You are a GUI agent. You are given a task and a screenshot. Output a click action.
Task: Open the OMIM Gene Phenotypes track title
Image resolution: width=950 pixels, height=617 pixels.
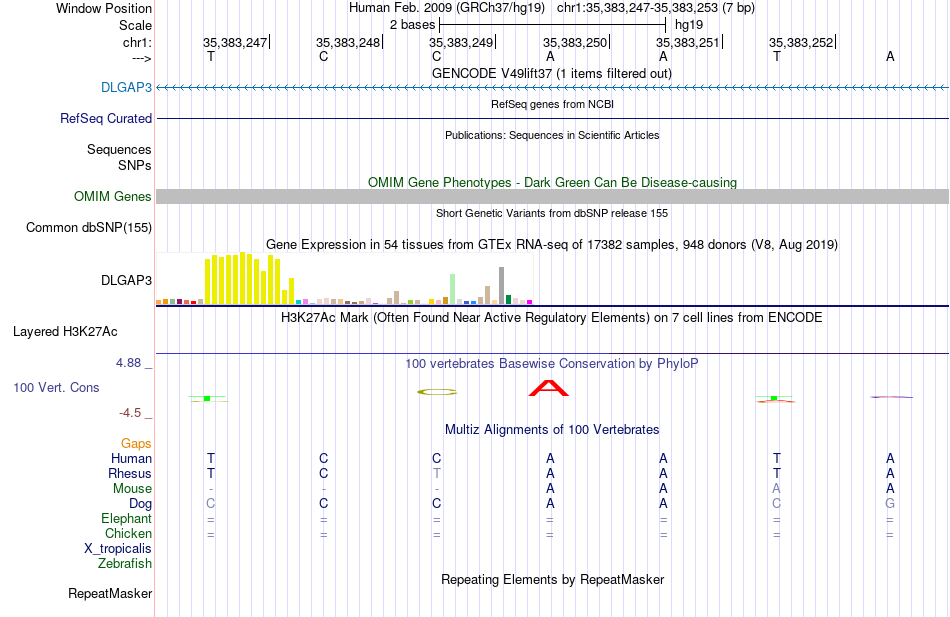pyautogui.click(x=552, y=182)
